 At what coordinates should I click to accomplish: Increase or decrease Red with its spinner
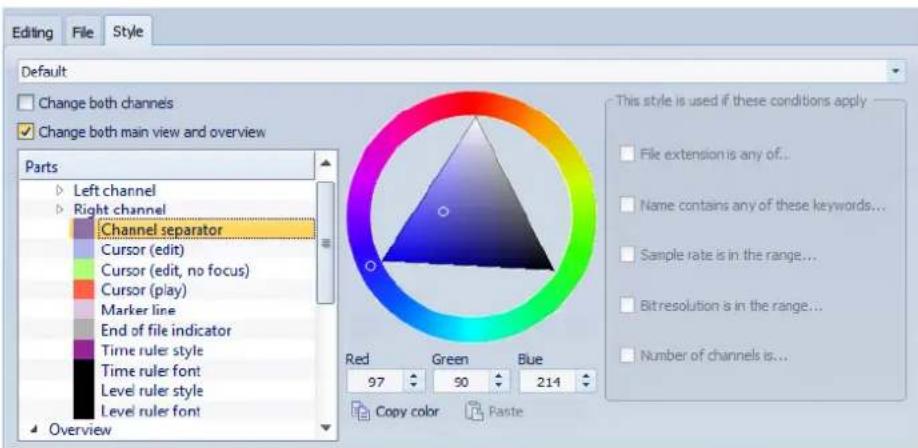pos(415,382)
